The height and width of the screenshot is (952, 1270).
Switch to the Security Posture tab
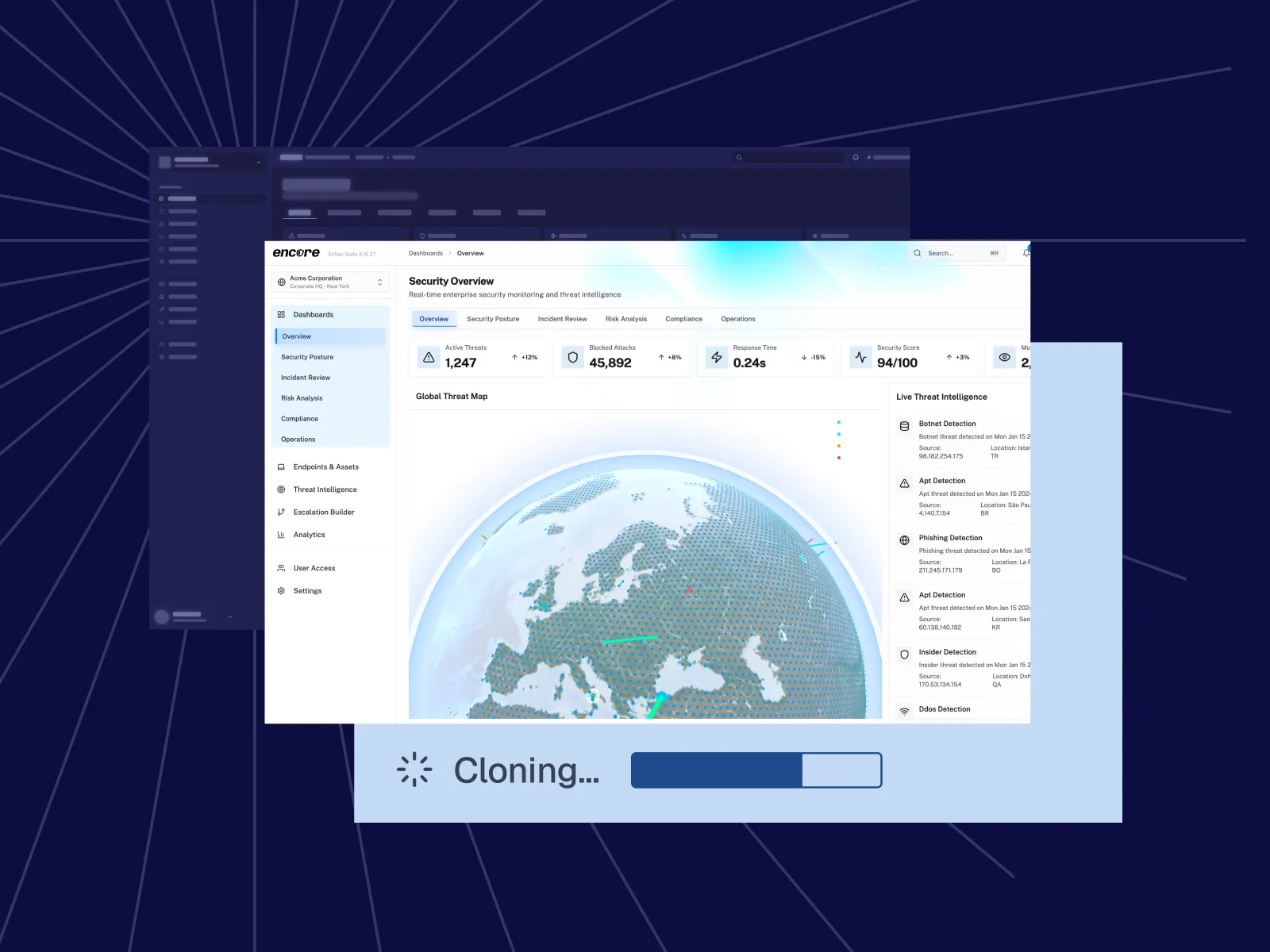click(493, 319)
